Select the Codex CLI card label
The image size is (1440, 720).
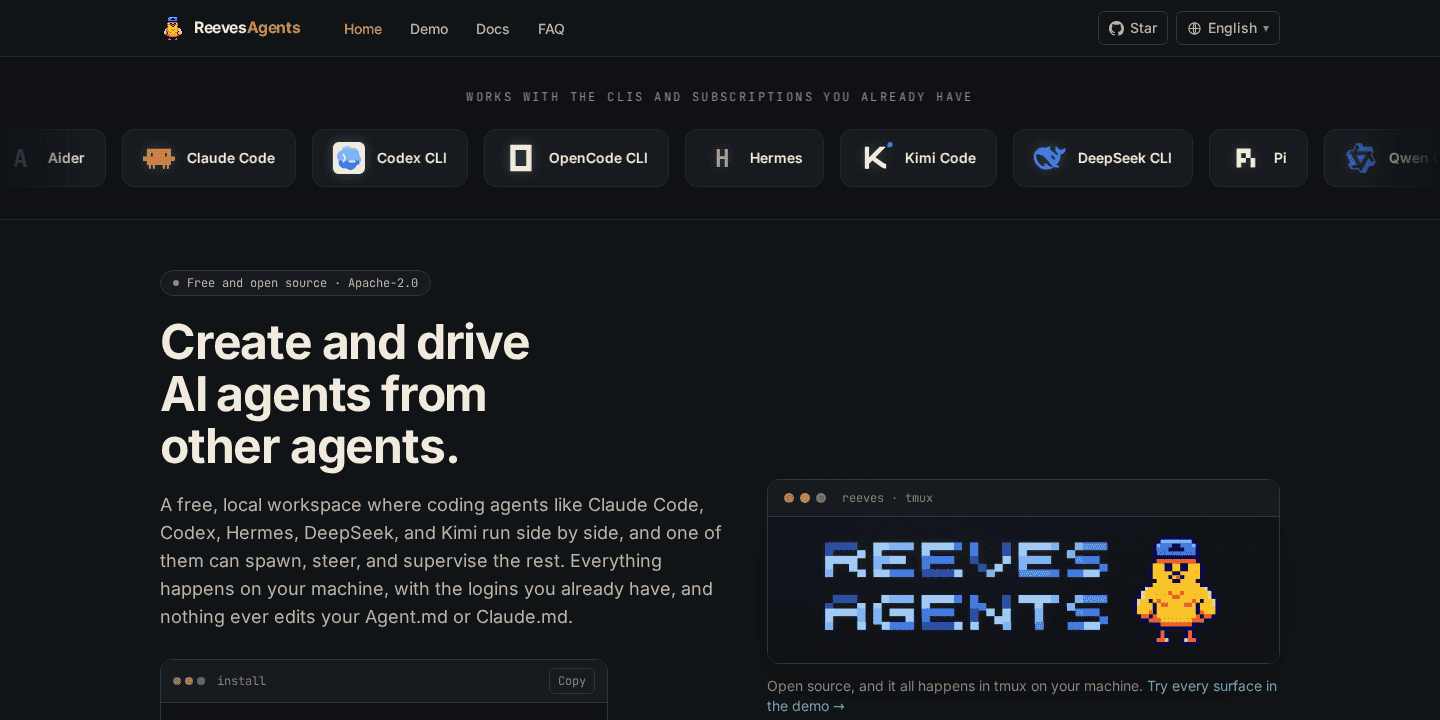412,158
